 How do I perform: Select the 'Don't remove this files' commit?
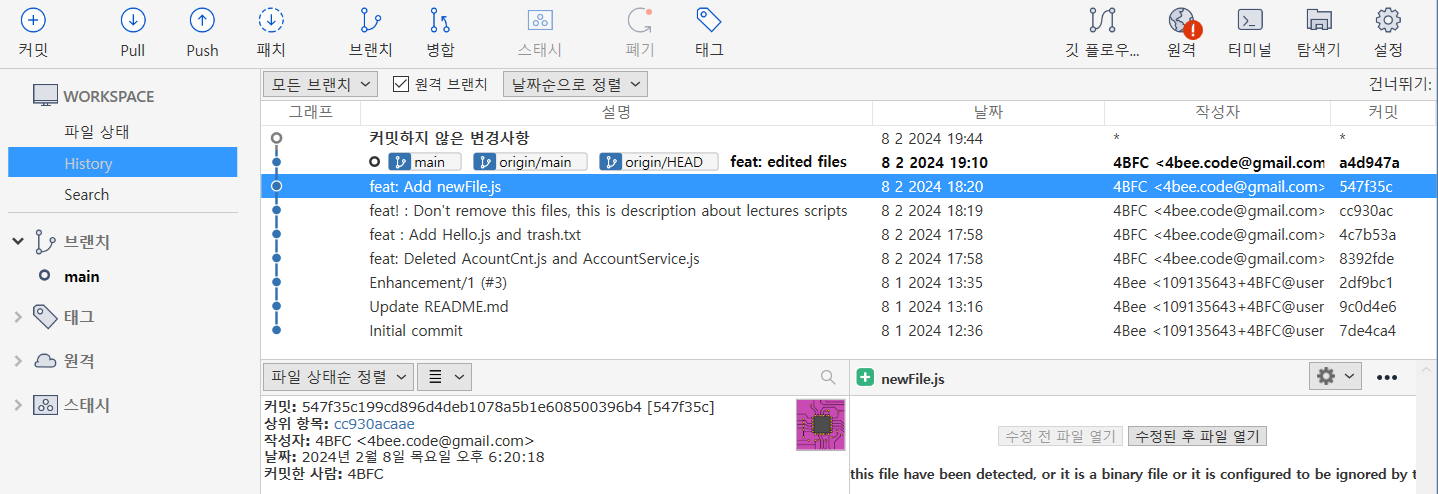point(848,210)
